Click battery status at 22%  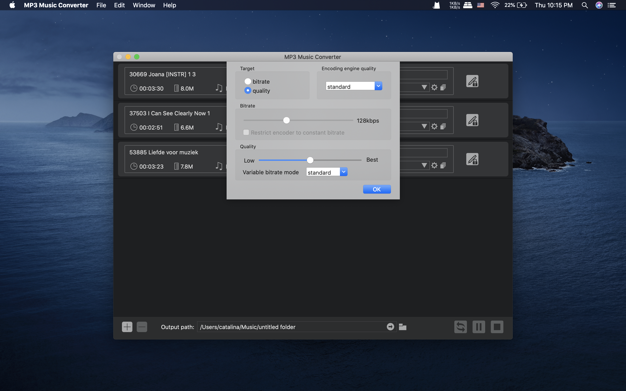pyautogui.click(x=515, y=5)
